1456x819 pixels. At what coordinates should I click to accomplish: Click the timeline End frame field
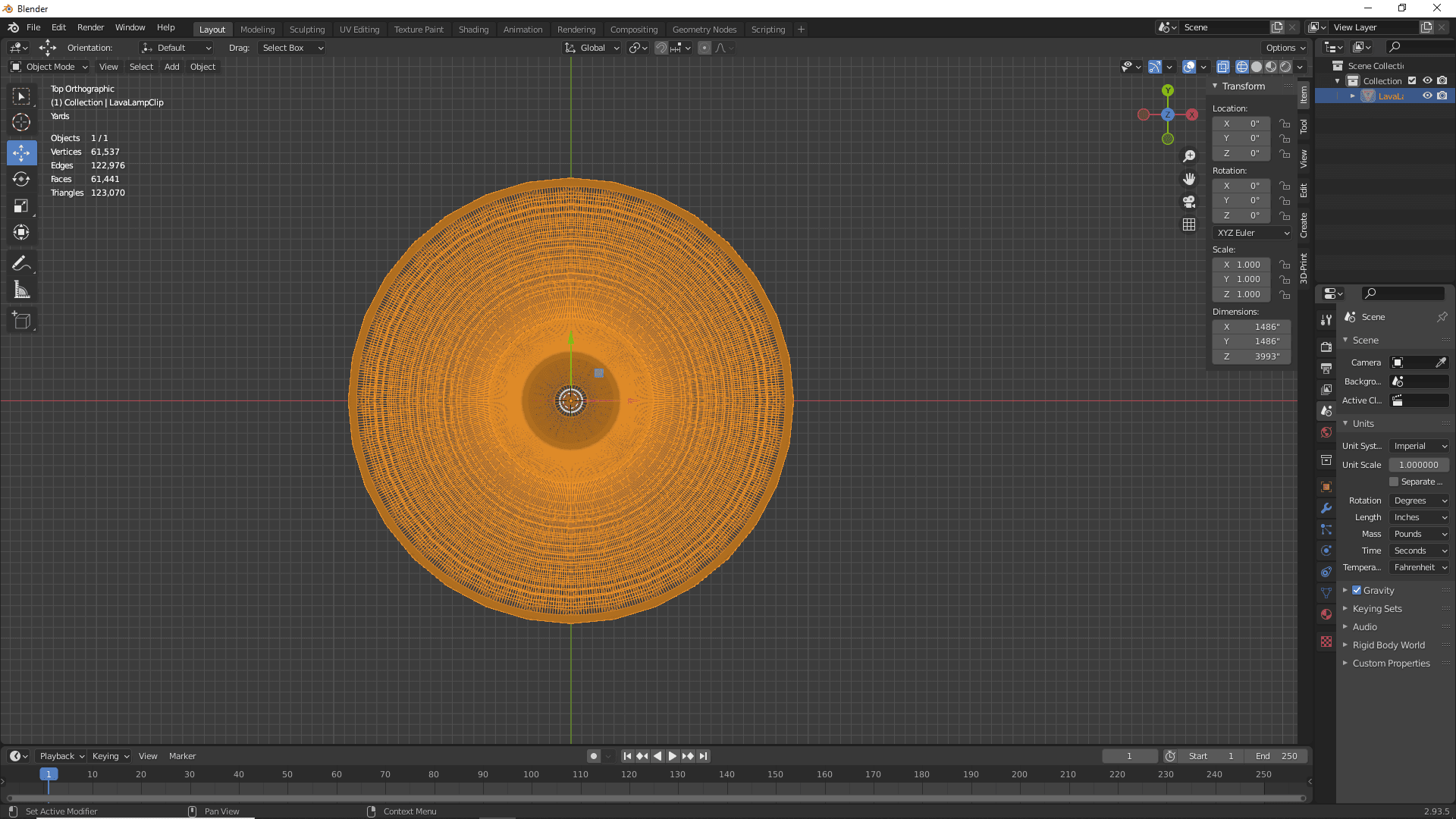(1276, 756)
